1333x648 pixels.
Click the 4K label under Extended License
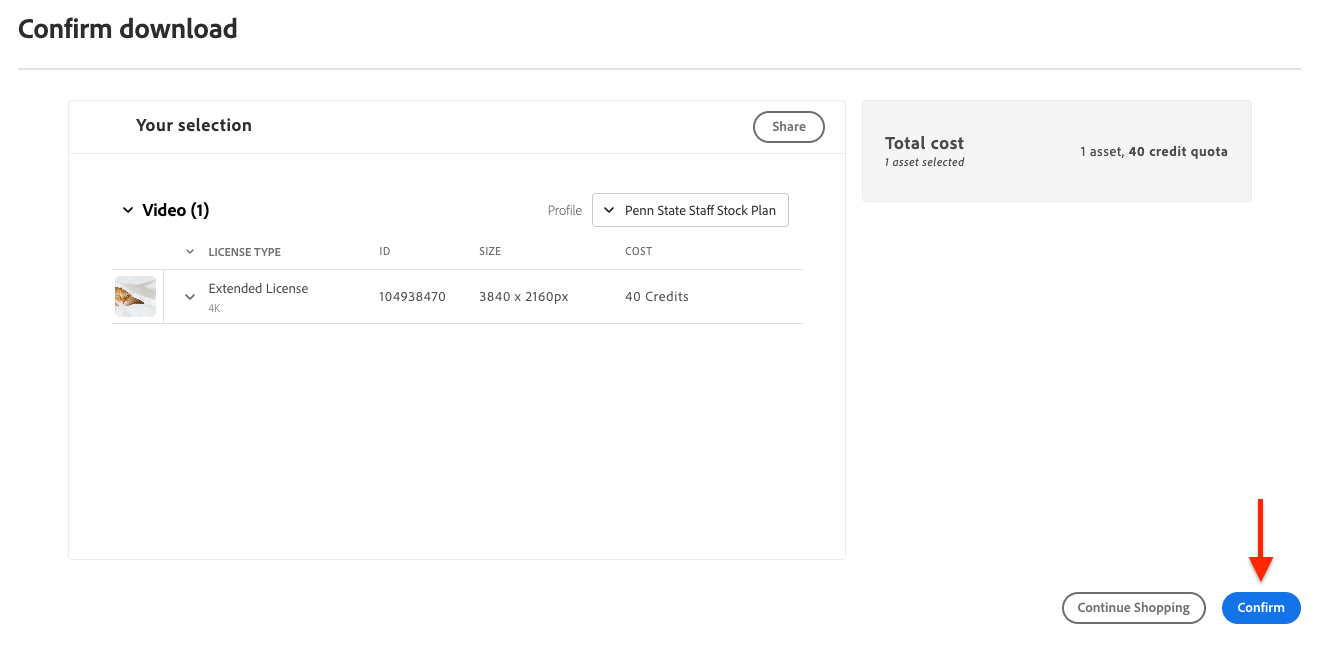click(214, 309)
